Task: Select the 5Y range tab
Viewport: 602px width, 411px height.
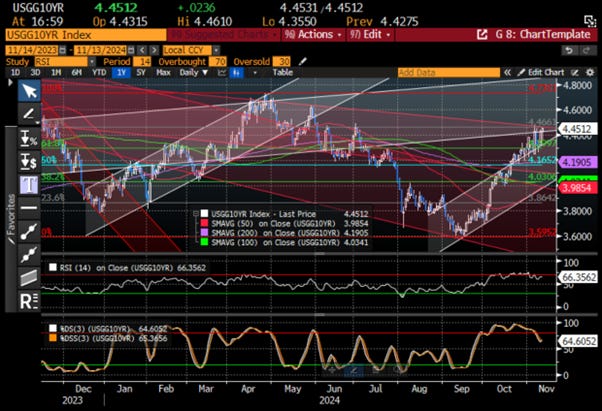Action: click(x=141, y=73)
